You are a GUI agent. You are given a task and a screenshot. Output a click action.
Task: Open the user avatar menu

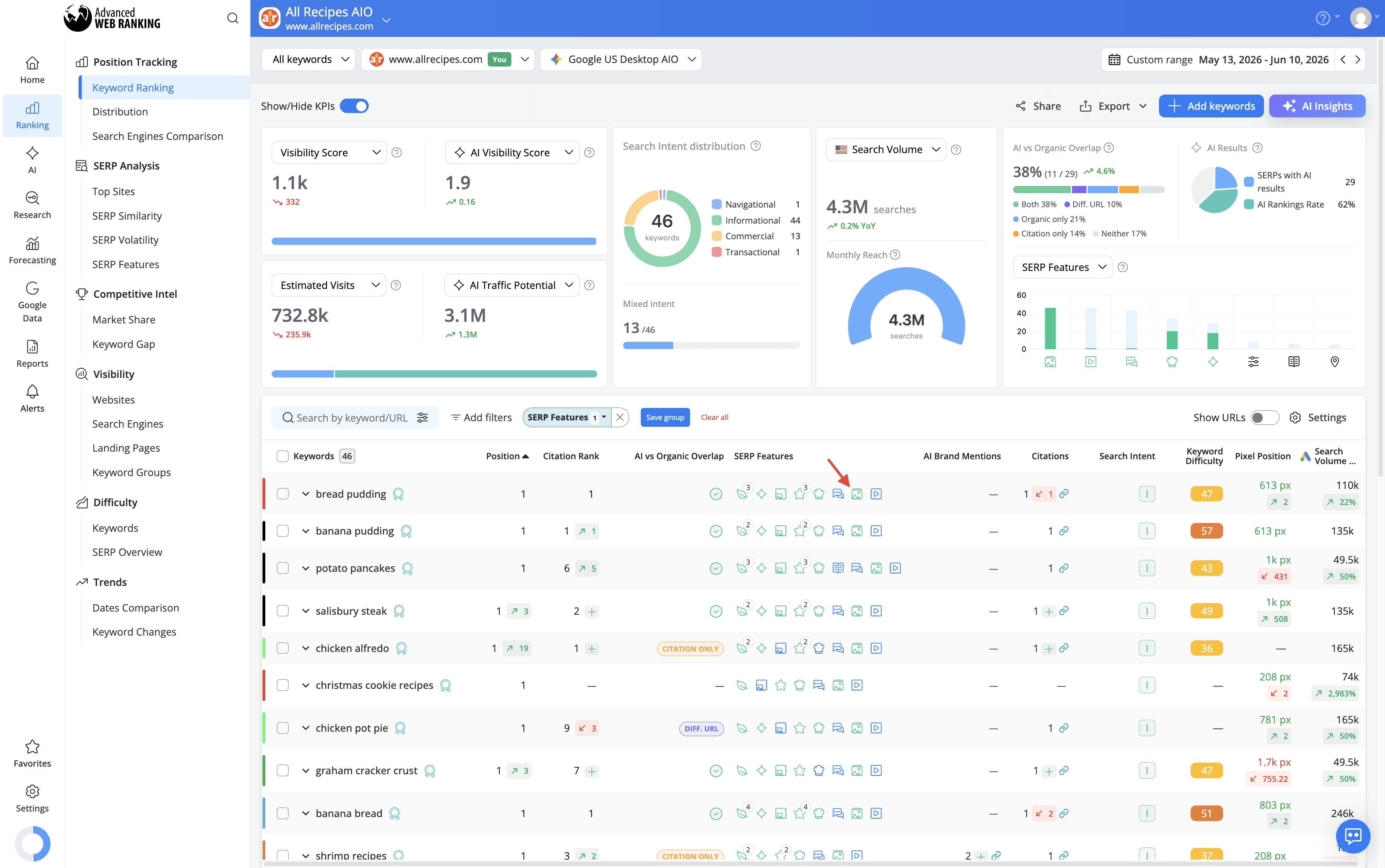[1360, 18]
